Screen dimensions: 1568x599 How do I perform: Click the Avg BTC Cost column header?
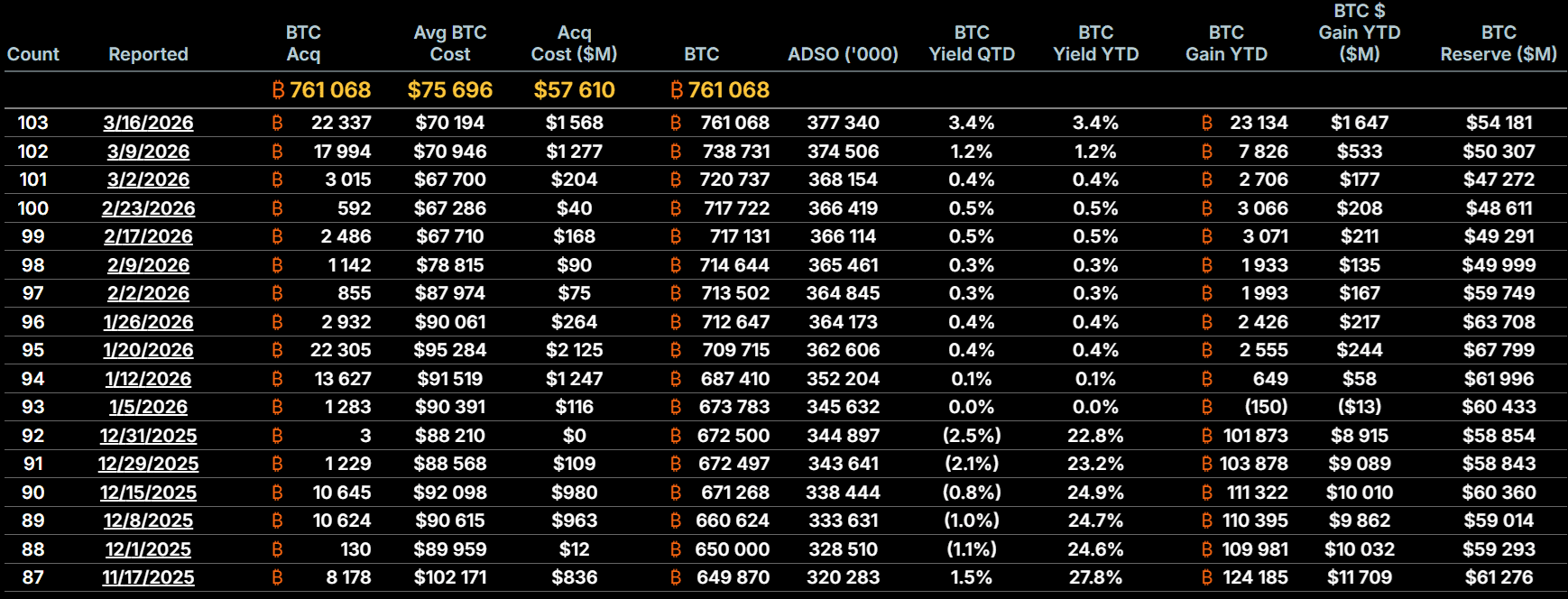pos(450,43)
